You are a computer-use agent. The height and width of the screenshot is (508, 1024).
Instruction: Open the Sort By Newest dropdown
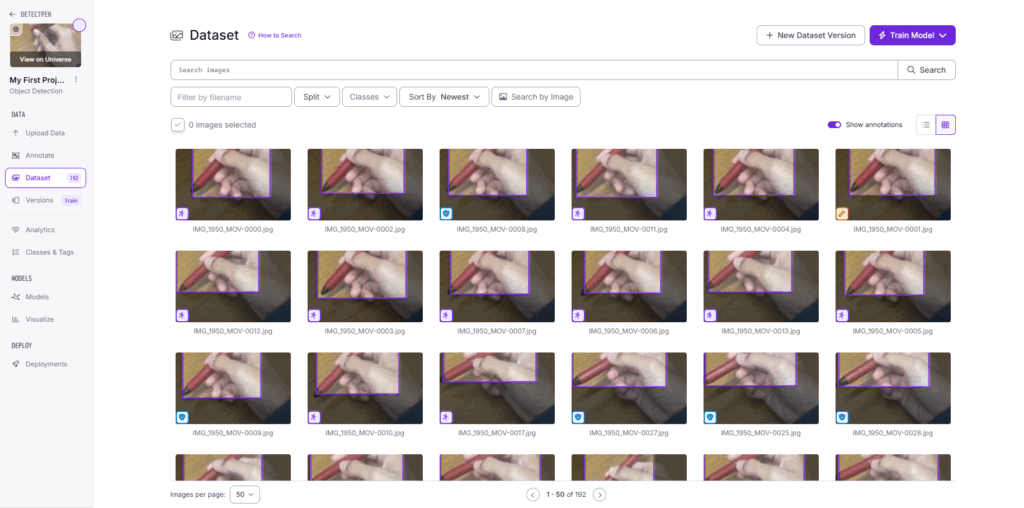(444, 97)
